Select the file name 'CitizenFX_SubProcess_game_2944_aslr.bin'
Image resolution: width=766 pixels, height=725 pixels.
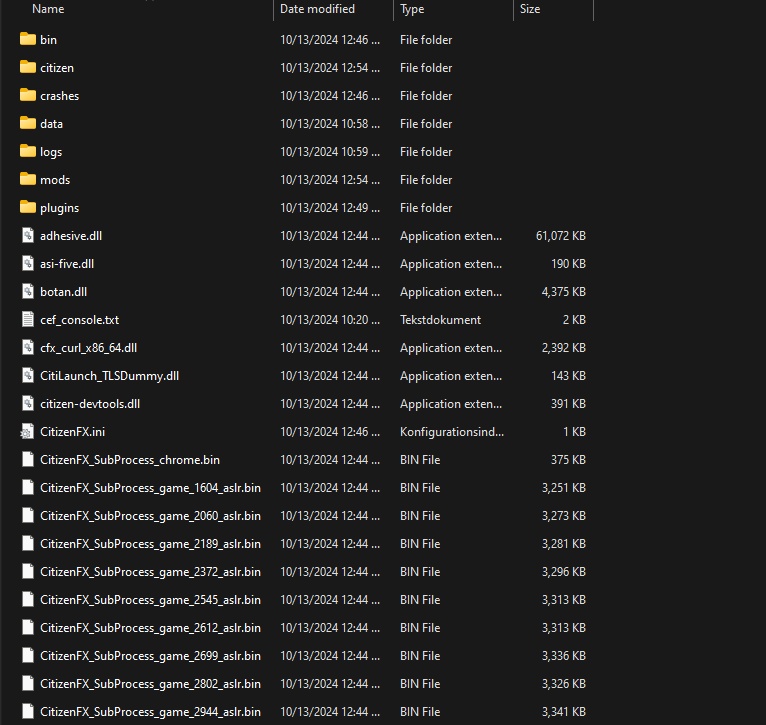coord(150,712)
